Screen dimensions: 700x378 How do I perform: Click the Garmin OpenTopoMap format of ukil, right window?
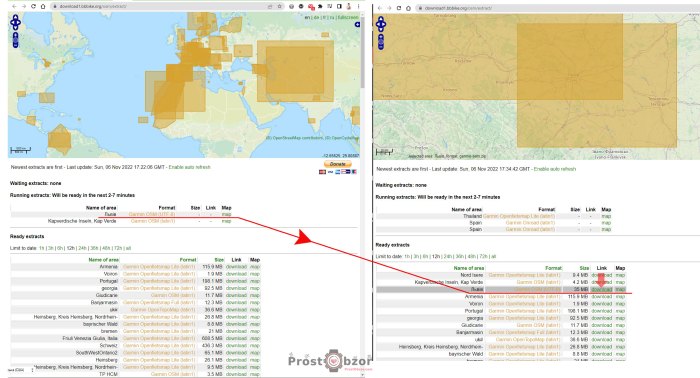click(528, 340)
